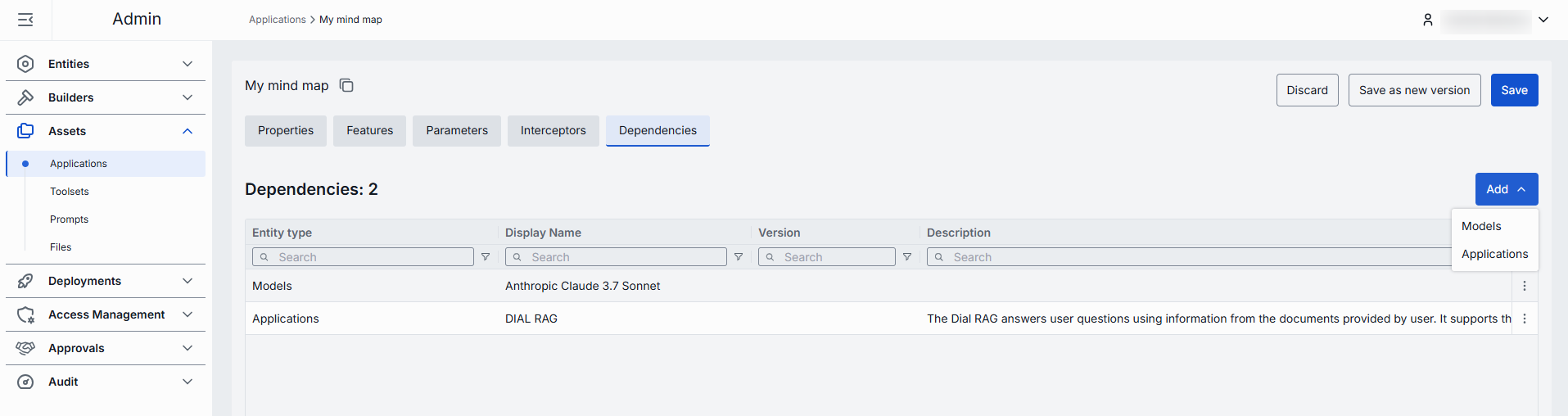Open filter for Display Name column
This screenshot has height=416, width=1568.
coord(739,257)
